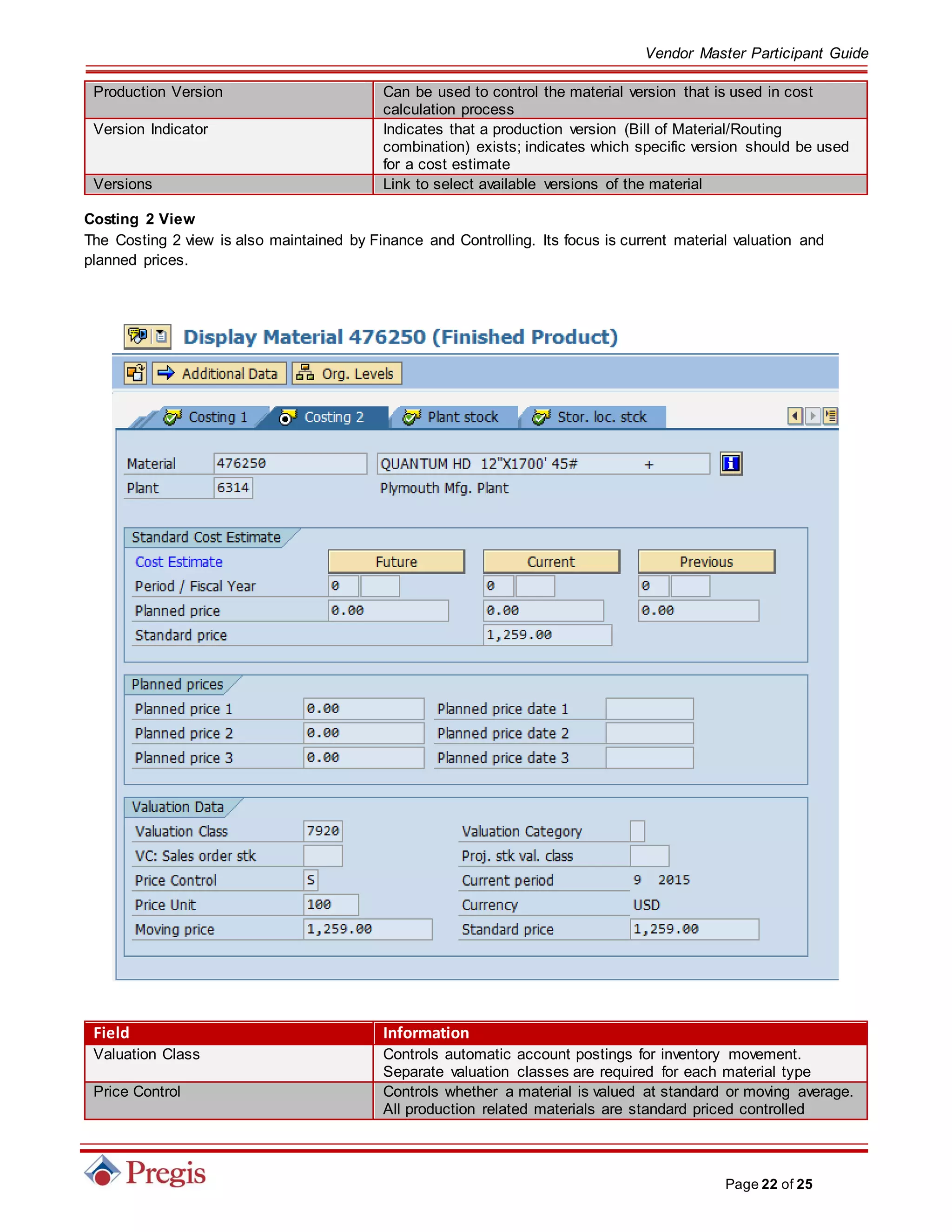Click the Costing 2 View heading
The width and height of the screenshot is (952, 1232).
click(139, 219)
